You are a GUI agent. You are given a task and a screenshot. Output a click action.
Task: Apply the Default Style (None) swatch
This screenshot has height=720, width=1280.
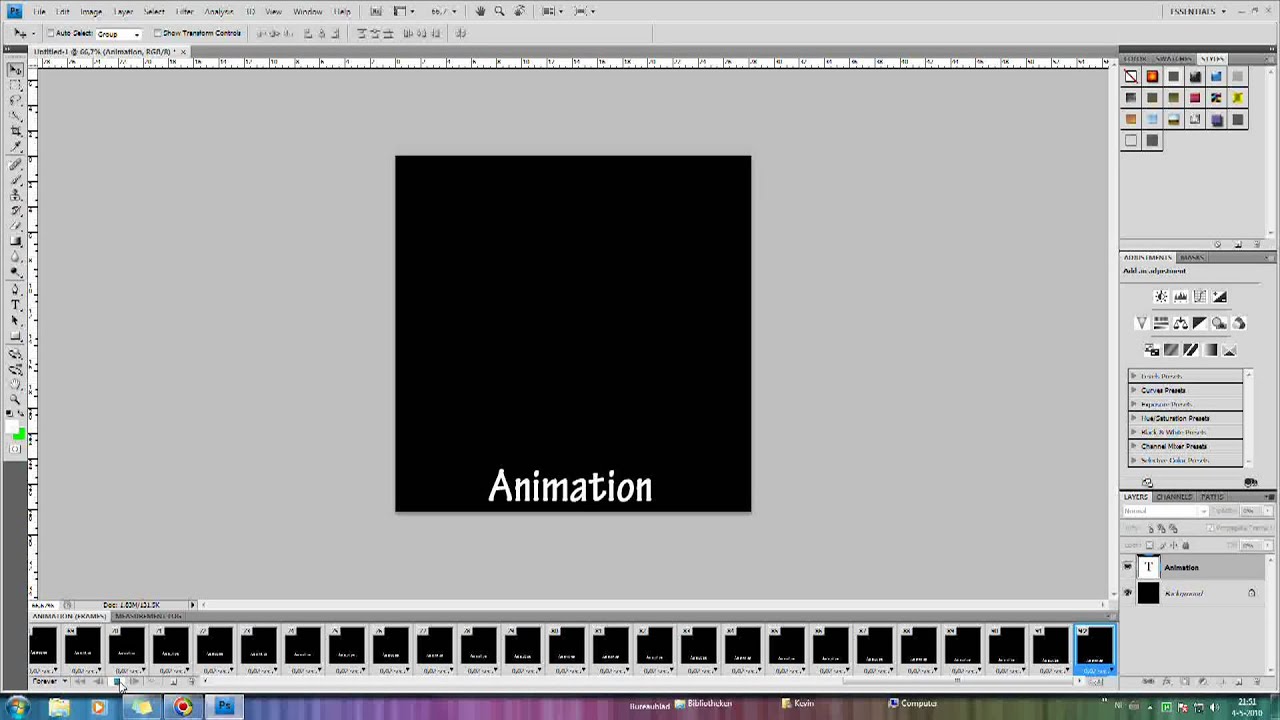point(1131,76)
